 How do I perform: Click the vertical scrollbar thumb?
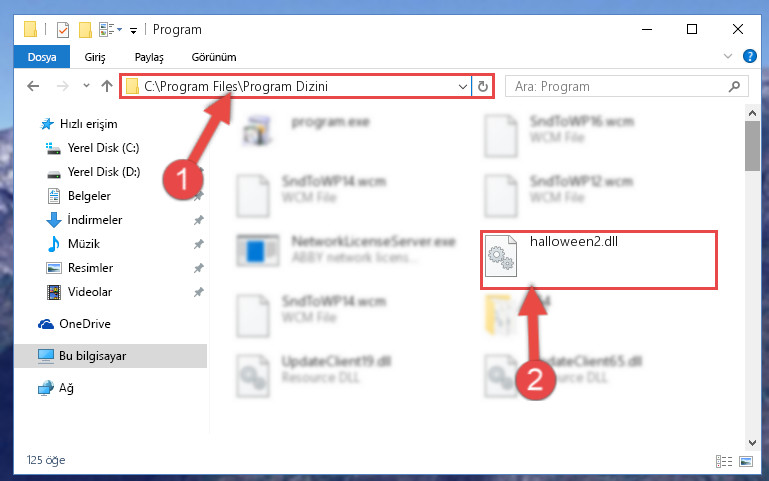[x=752, y=146]
